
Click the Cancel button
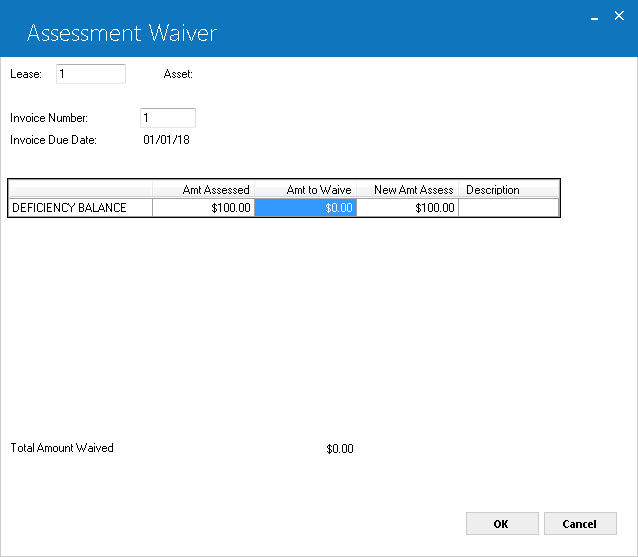click(x=580, y=524)
